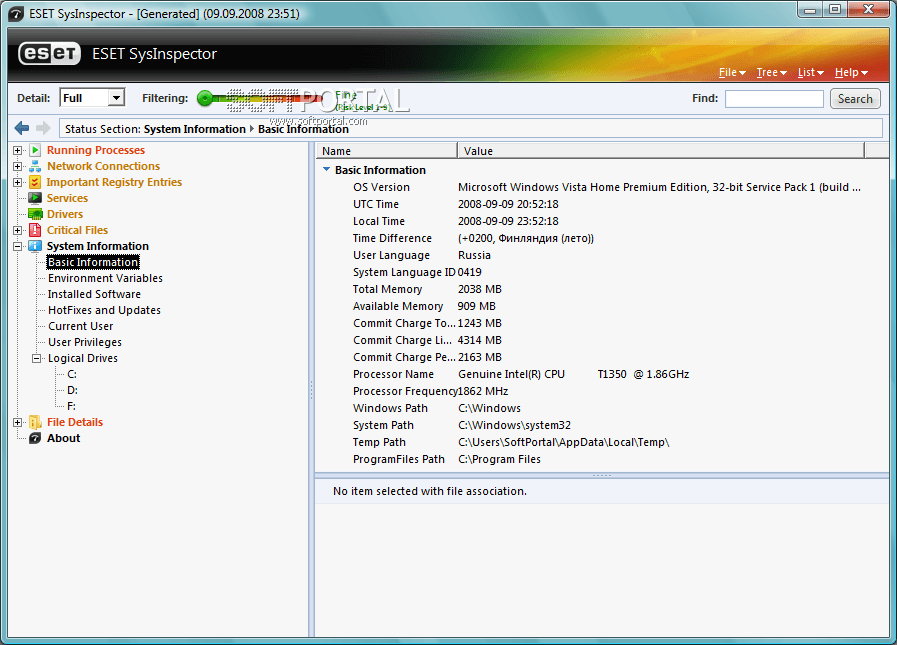Screen dimensions: 897x645
Task: Click the back navigation arrow
Action: 22,128
